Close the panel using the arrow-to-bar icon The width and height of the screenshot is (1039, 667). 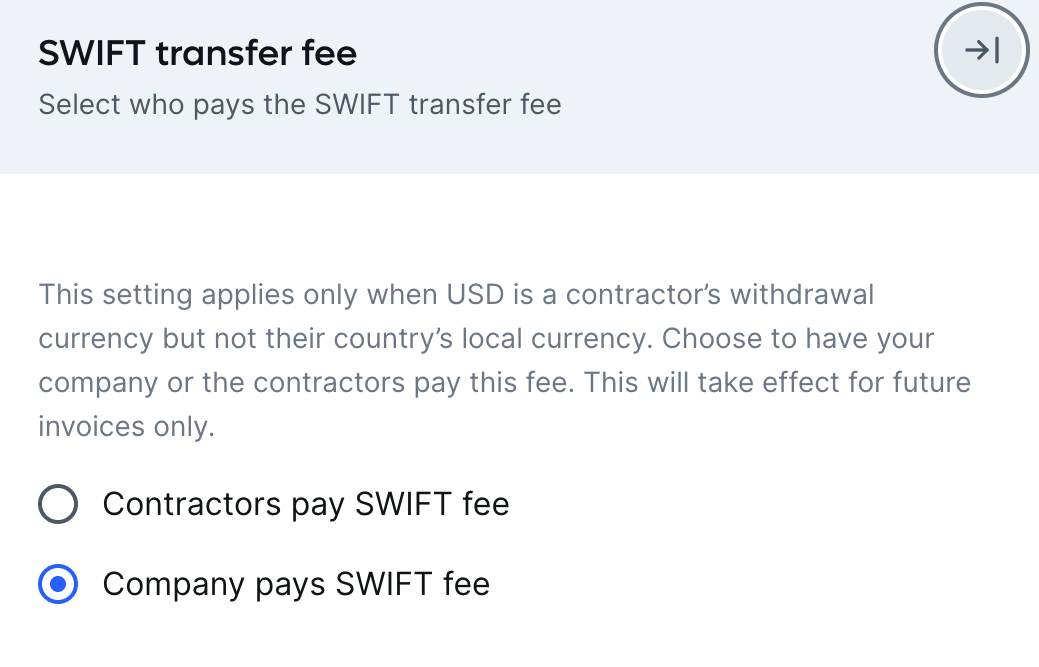click(x=981, y=50)
